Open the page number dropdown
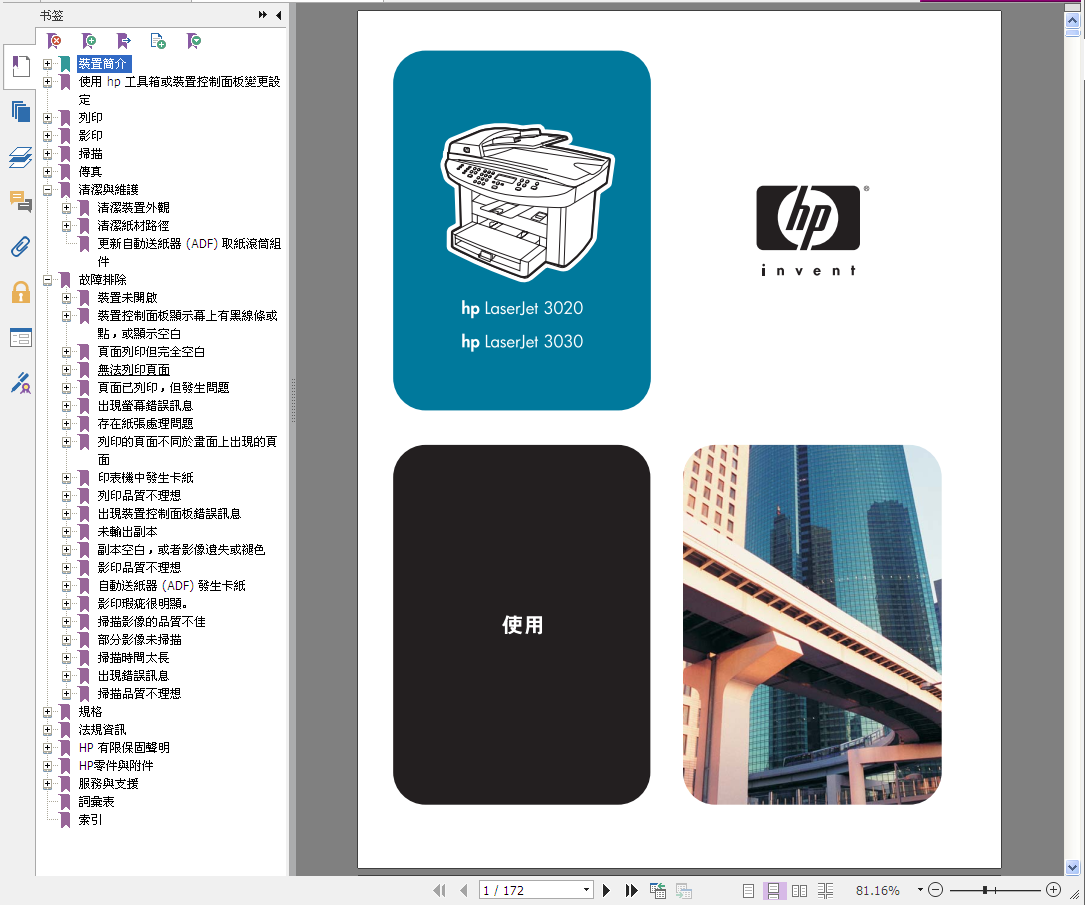The image size is (1085, 905). (x=587, y=890)
